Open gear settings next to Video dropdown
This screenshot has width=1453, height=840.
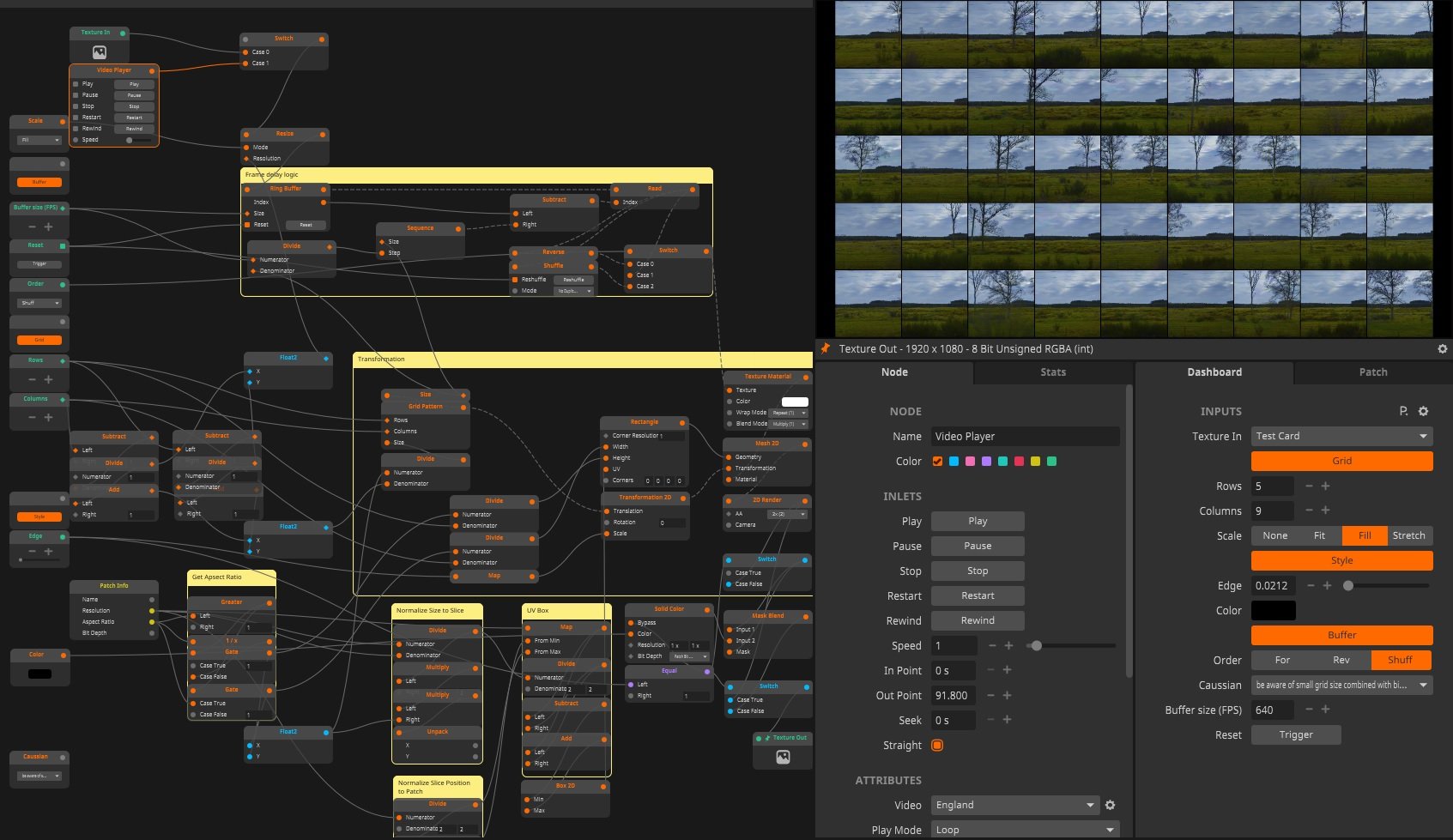coord(1110,805)
